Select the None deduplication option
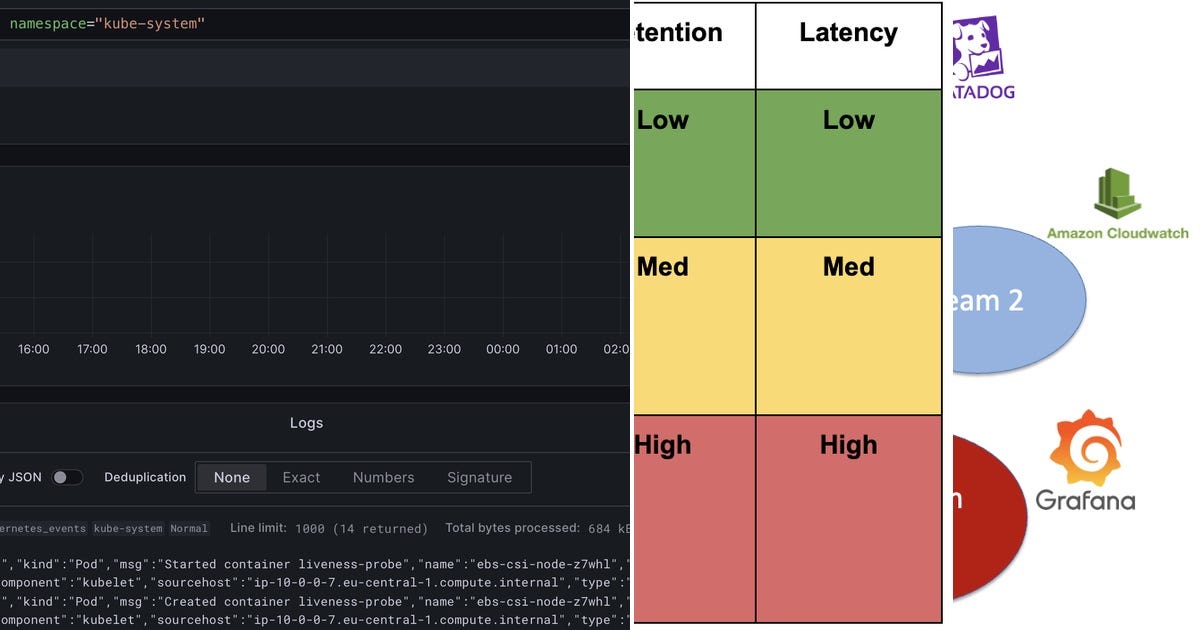The height and width of the screenshot is (630, 1200). [231, 477]
